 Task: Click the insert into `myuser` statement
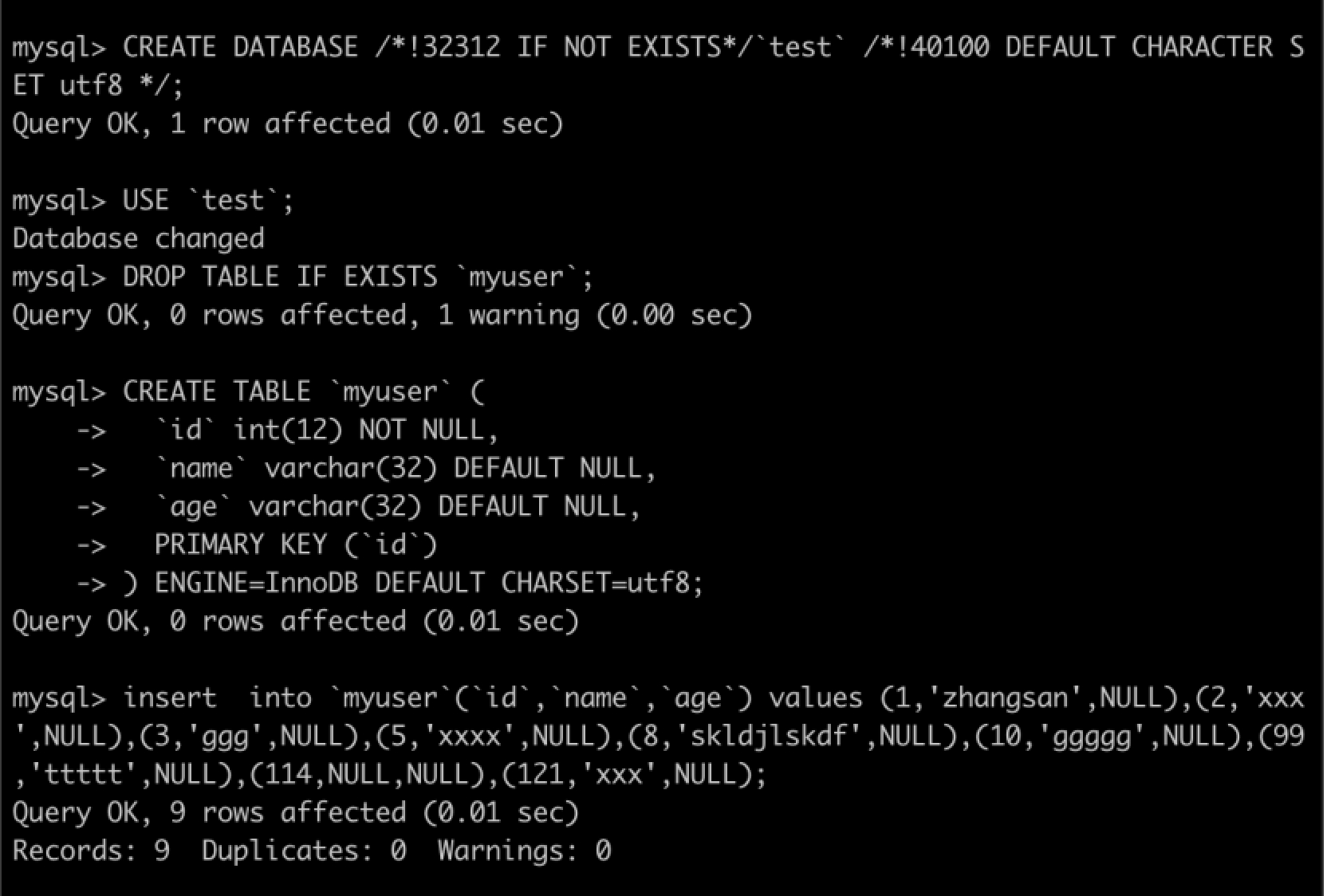click(659, 736)
